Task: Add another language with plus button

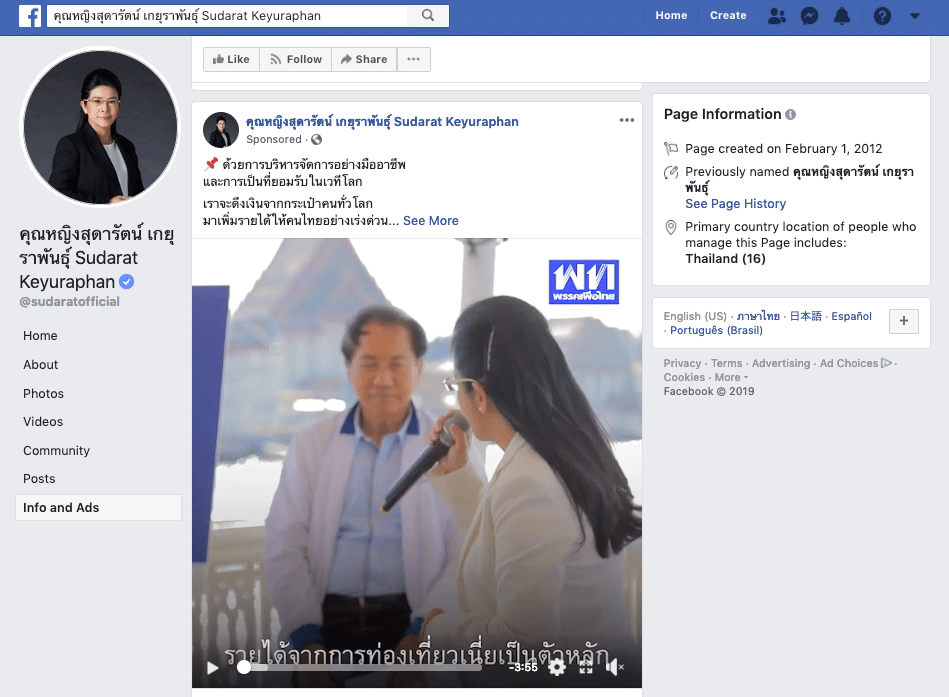Action: pyautogui.click(x=903, y=321)
